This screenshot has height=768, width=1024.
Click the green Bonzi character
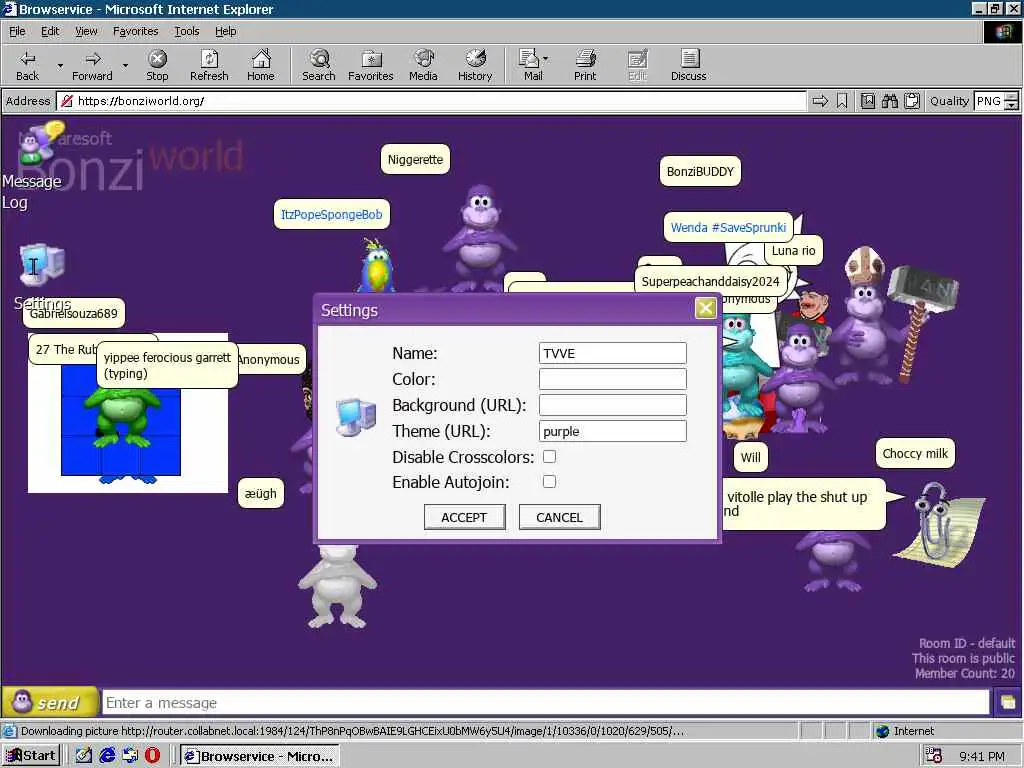121,415
